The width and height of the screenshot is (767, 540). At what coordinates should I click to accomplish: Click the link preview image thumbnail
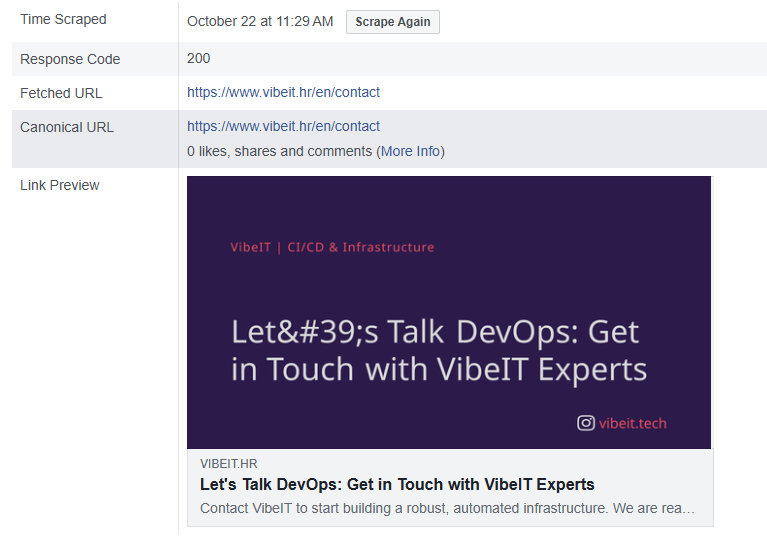tap(449, 313)
